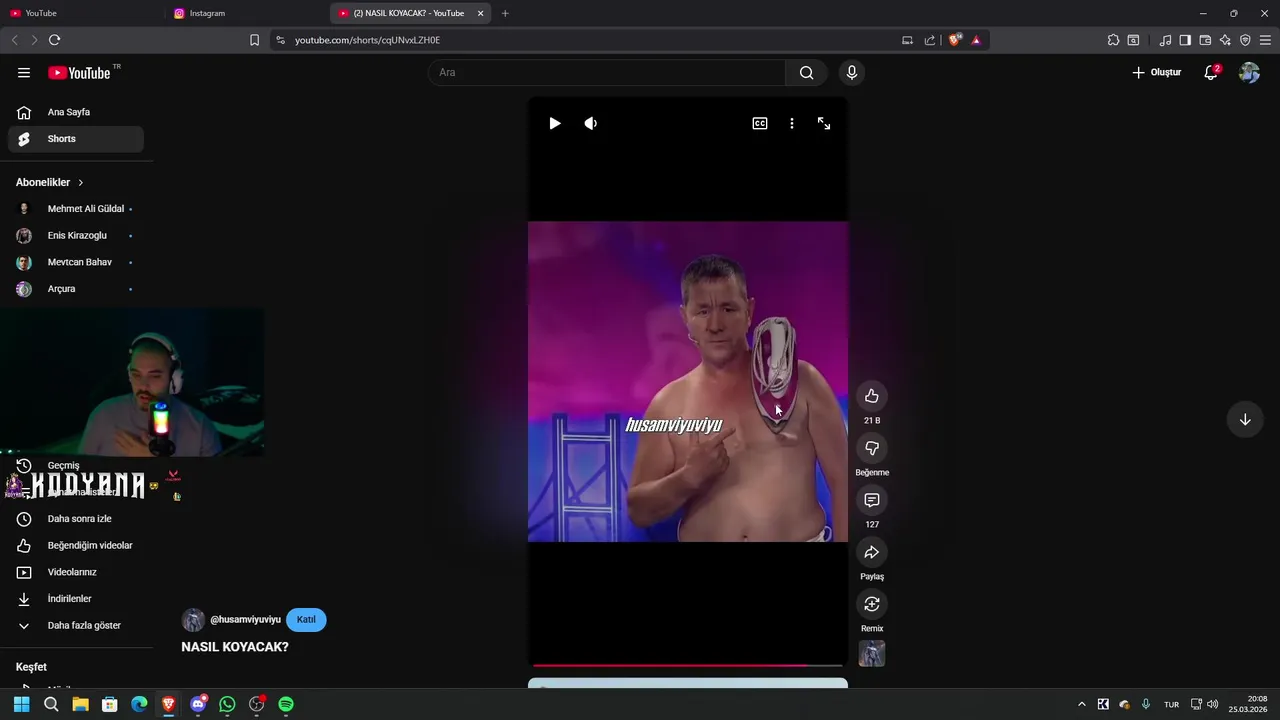Open husamviyuviyu channel avatar
The image size is (1280, 720).
click(x=193, y=620)
